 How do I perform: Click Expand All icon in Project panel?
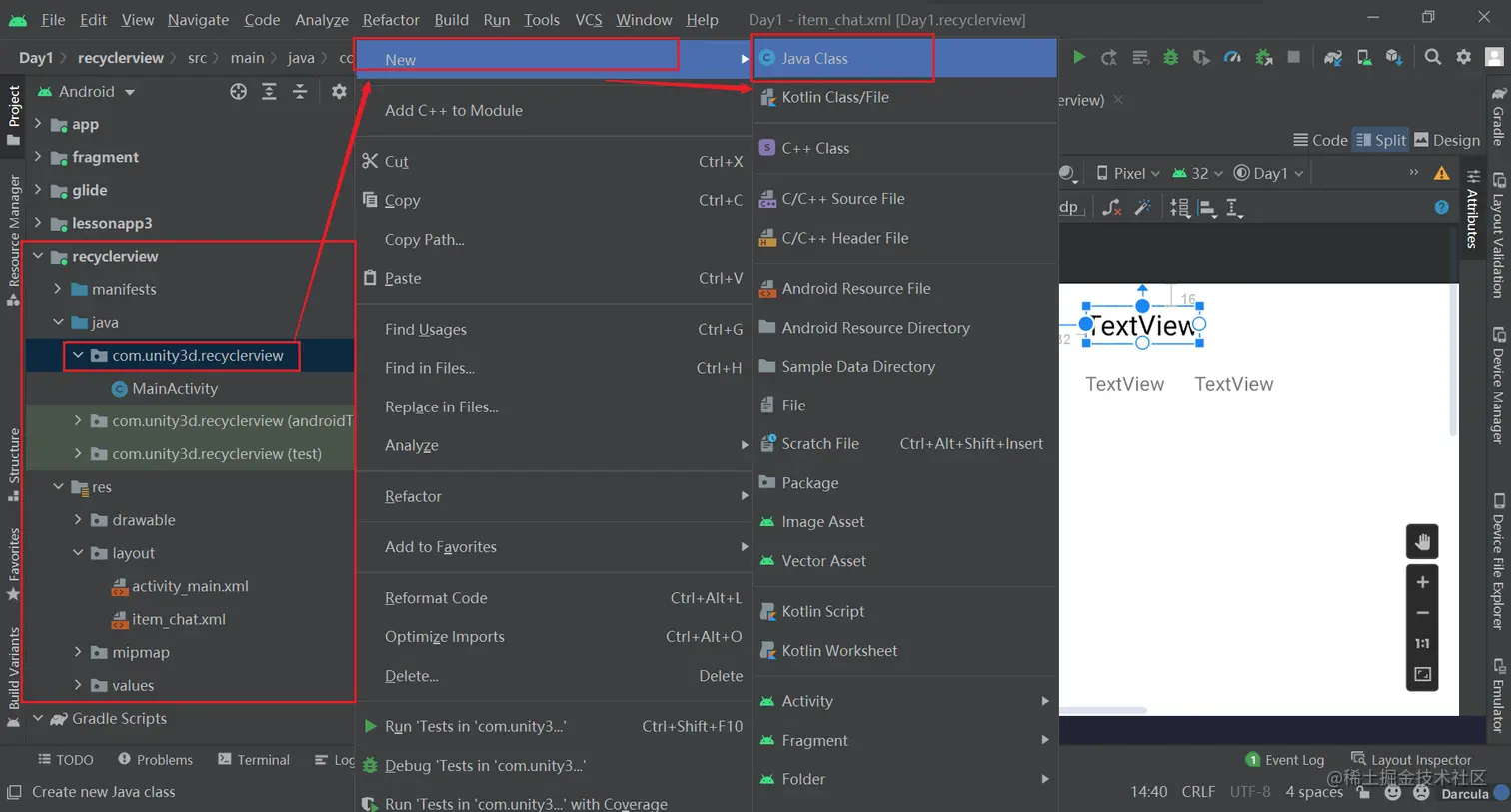[269, 92]
